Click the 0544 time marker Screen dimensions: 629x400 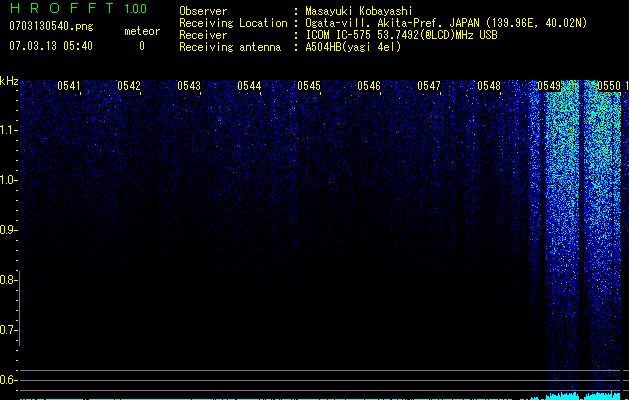[249, 86]
